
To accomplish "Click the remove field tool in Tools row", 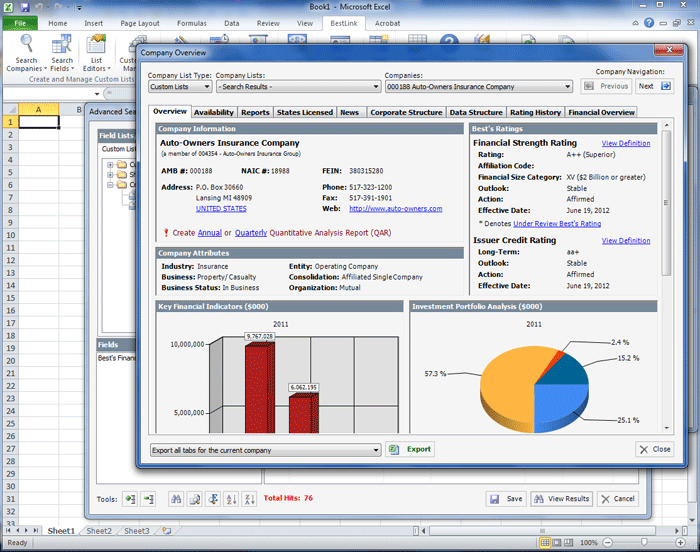I will point(148,498).
